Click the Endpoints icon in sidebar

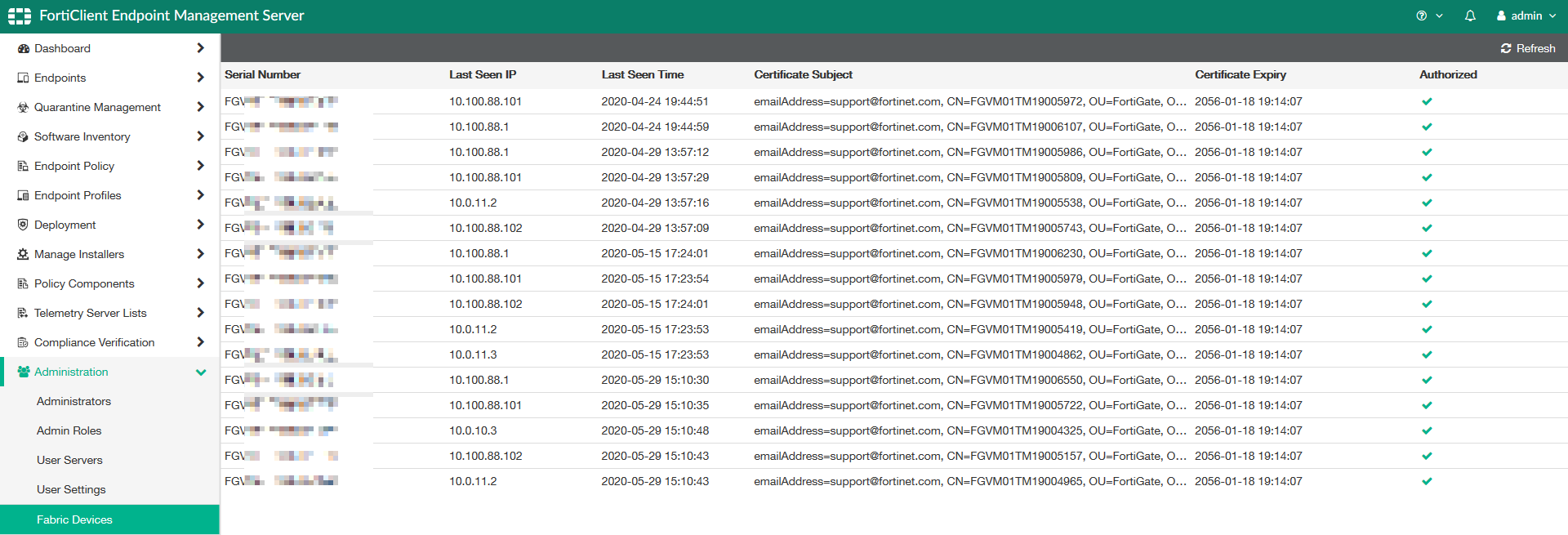[23, 78]
